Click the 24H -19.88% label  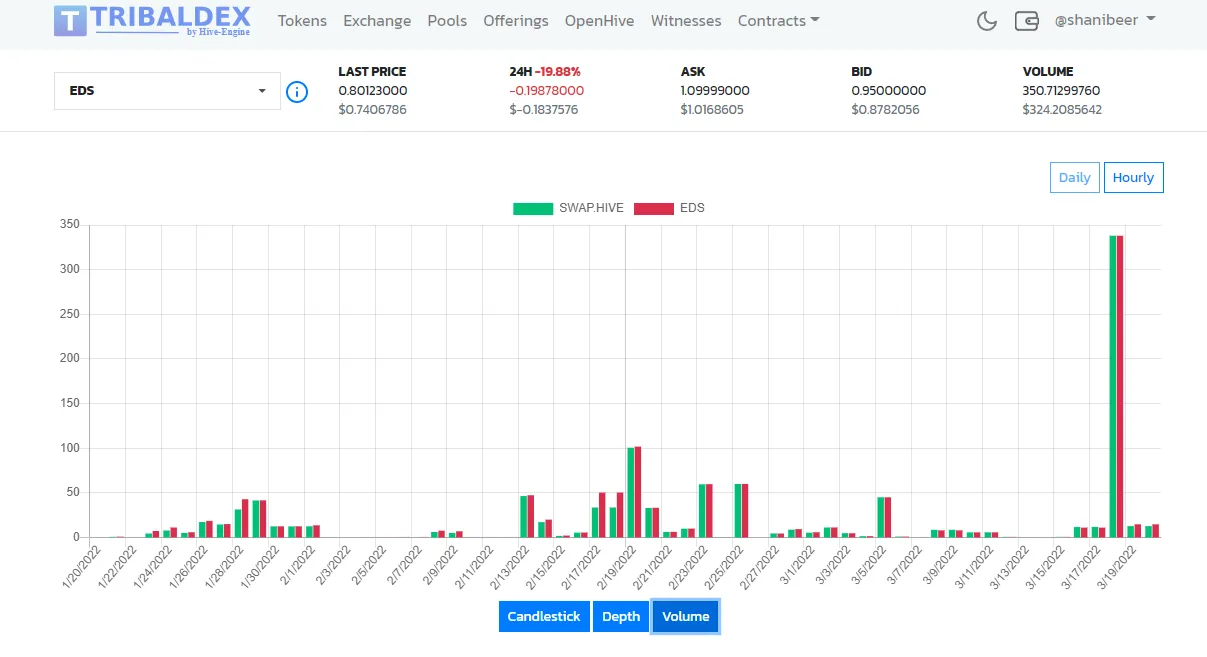tap(545, 71)
